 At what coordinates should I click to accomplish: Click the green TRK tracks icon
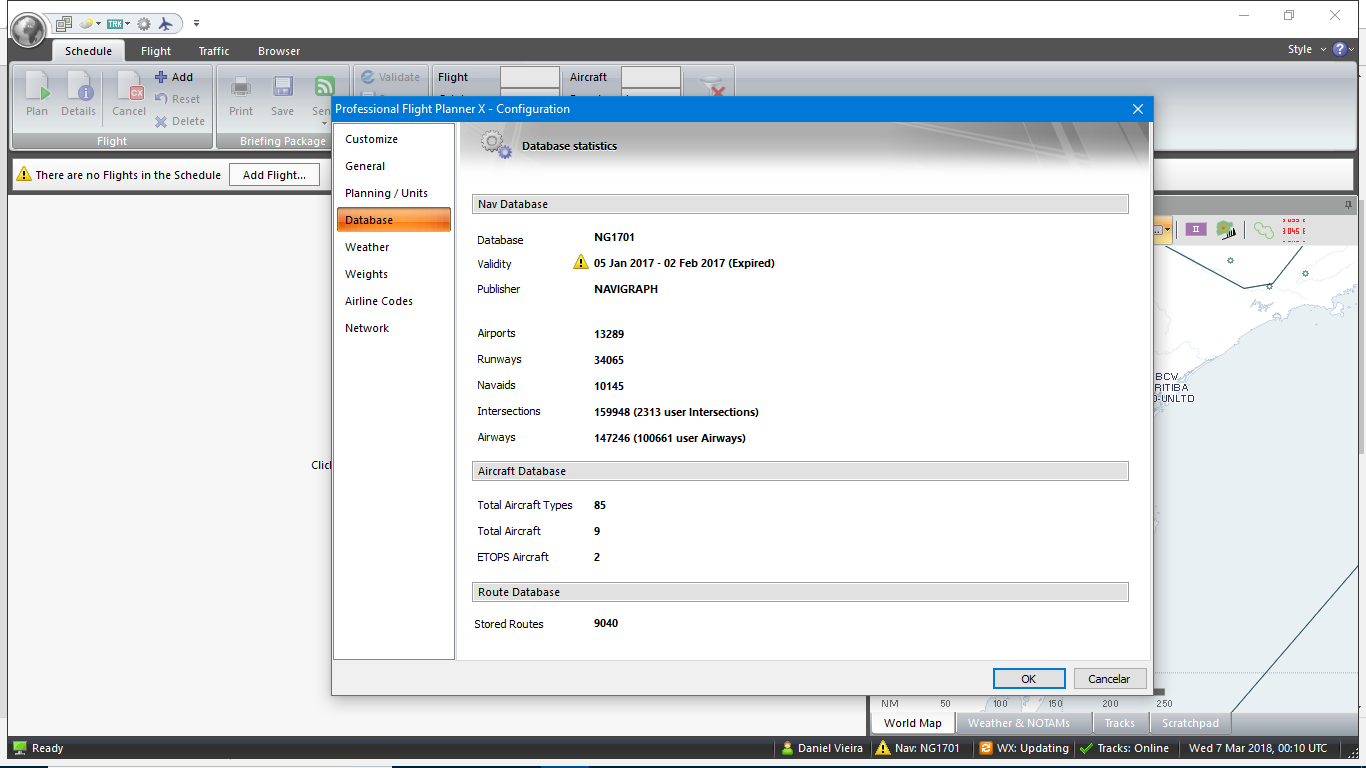click(115, 23)
